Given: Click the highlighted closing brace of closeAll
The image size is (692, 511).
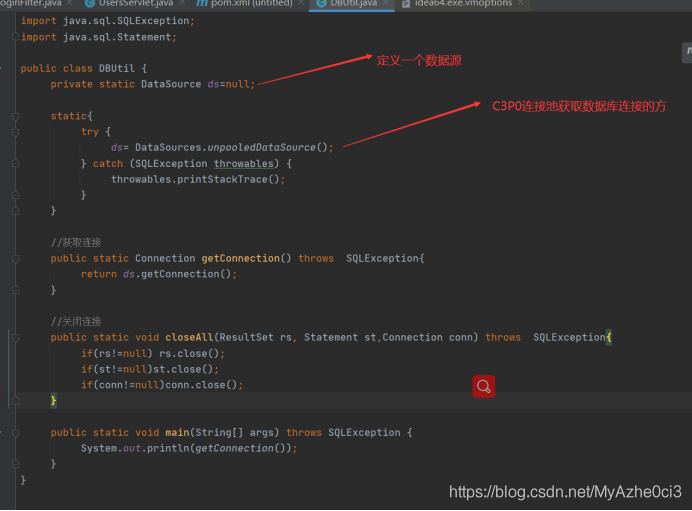Looking at the screenshot, I should tap(53, 401).
